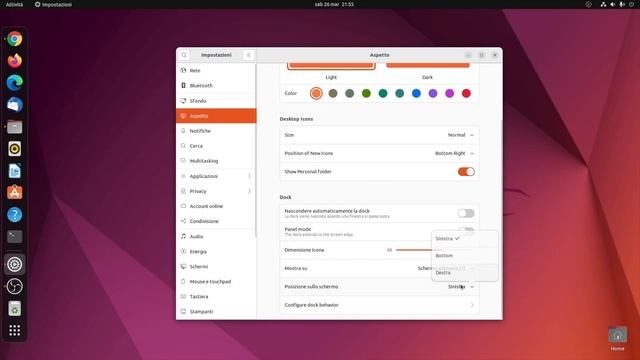Pick the orange accent color
640x360 pixels.
click(x=316, y=93)
